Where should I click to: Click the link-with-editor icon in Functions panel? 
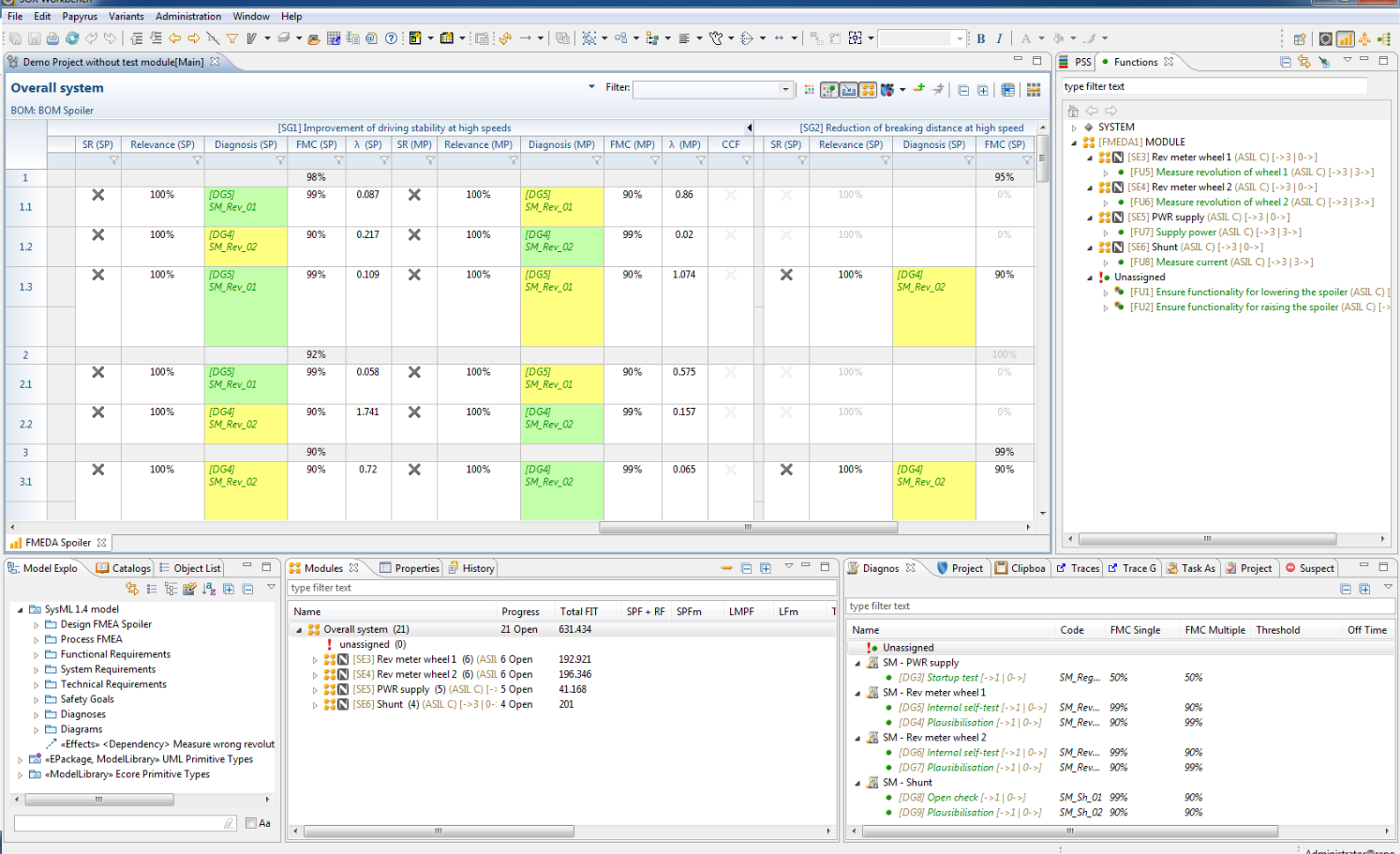point(1303,62)
